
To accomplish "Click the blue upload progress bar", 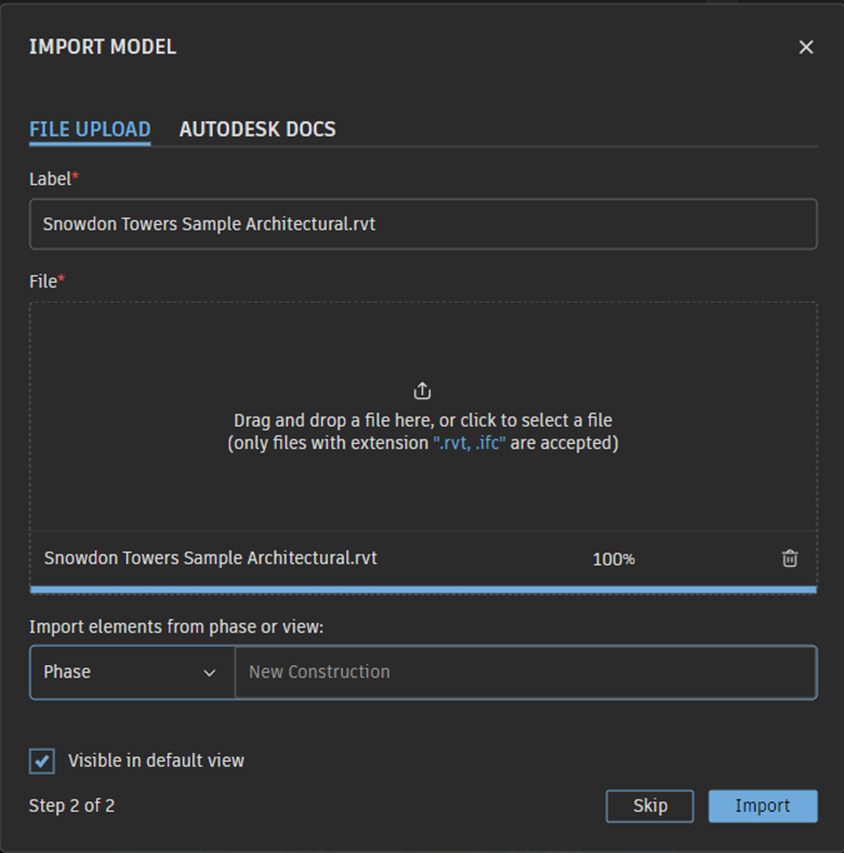I will pos(423,589).
